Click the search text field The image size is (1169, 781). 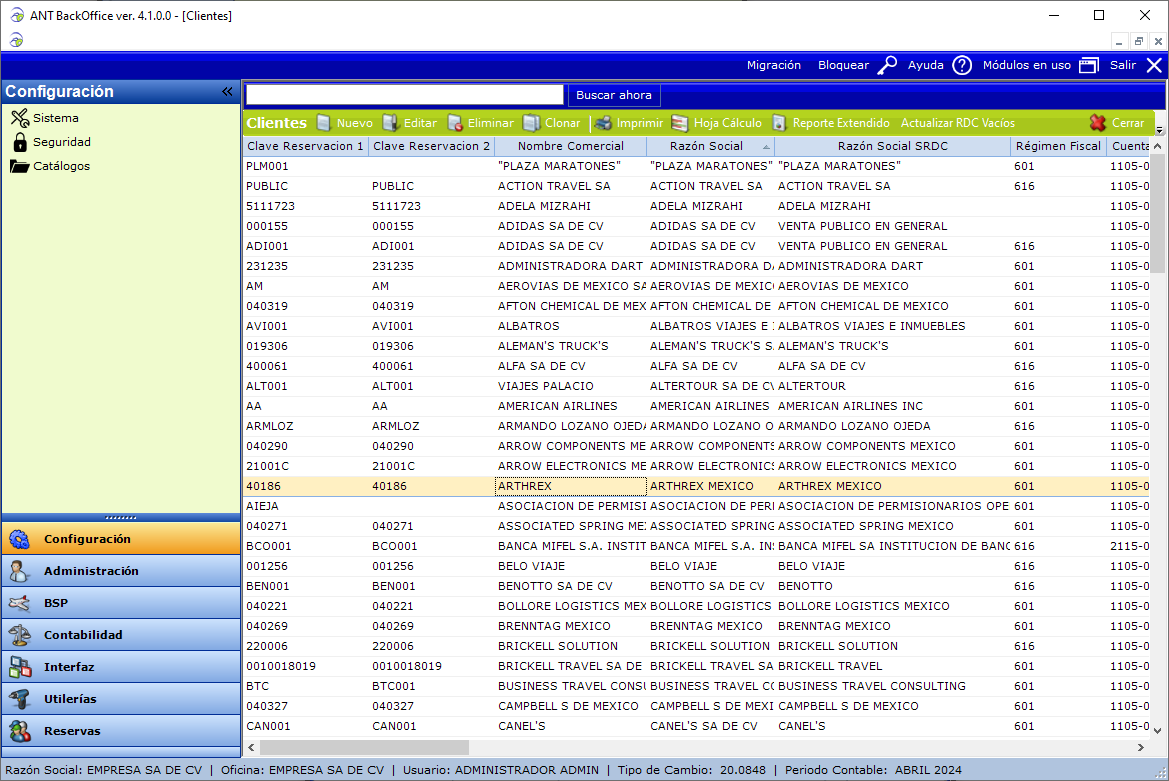[x=405, y=95]
